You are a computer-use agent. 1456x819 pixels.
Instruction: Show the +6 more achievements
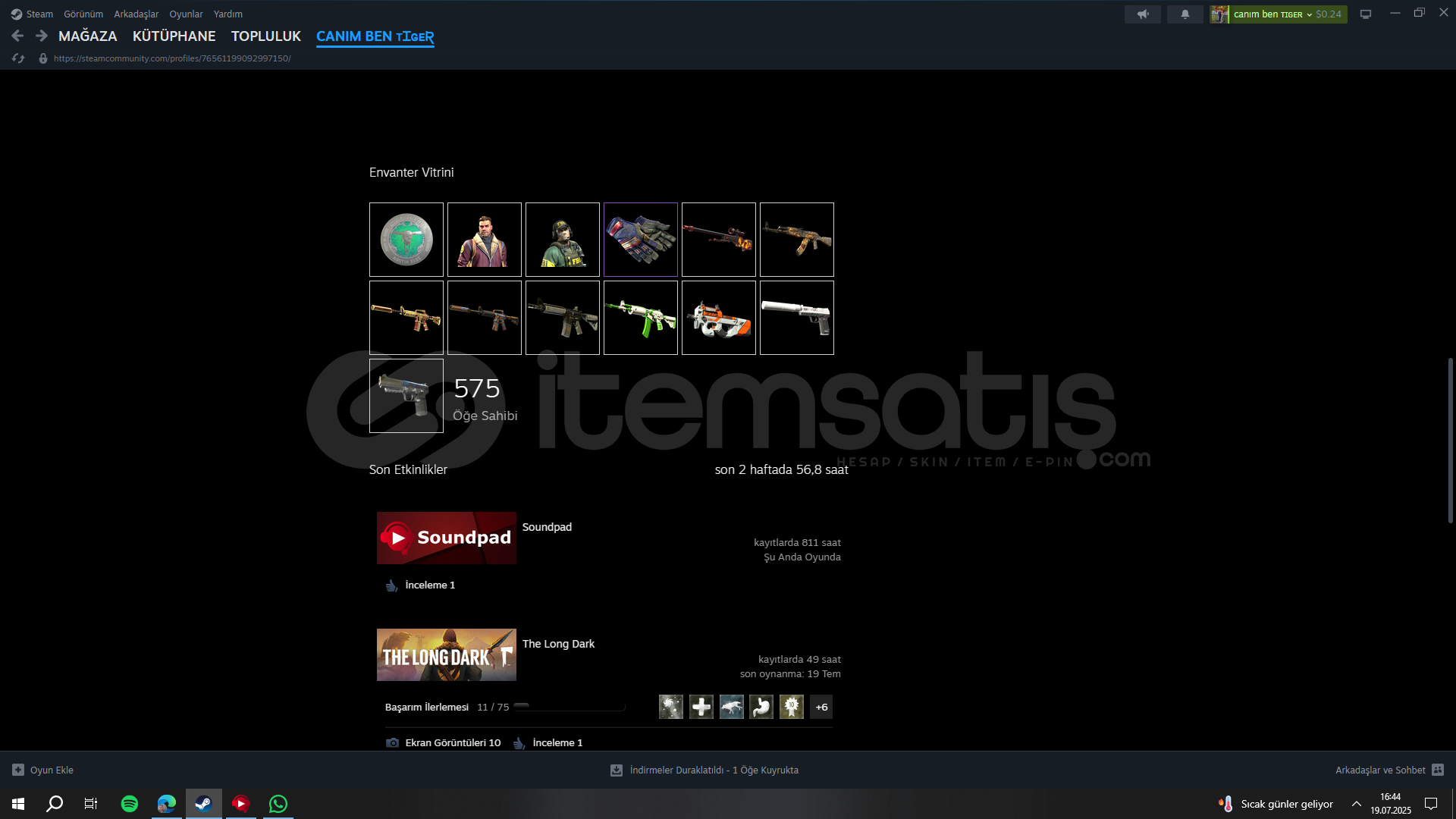tap(821, 707)
